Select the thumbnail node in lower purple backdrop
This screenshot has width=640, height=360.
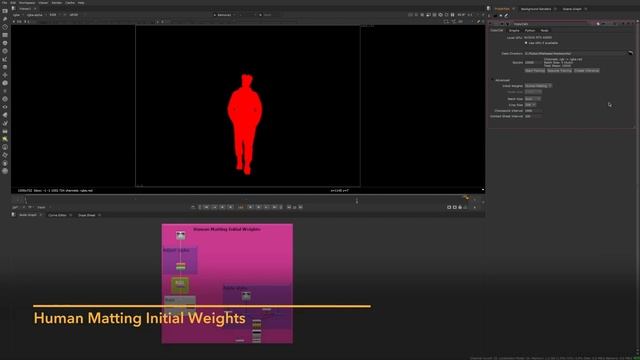(x=246, y=296)
